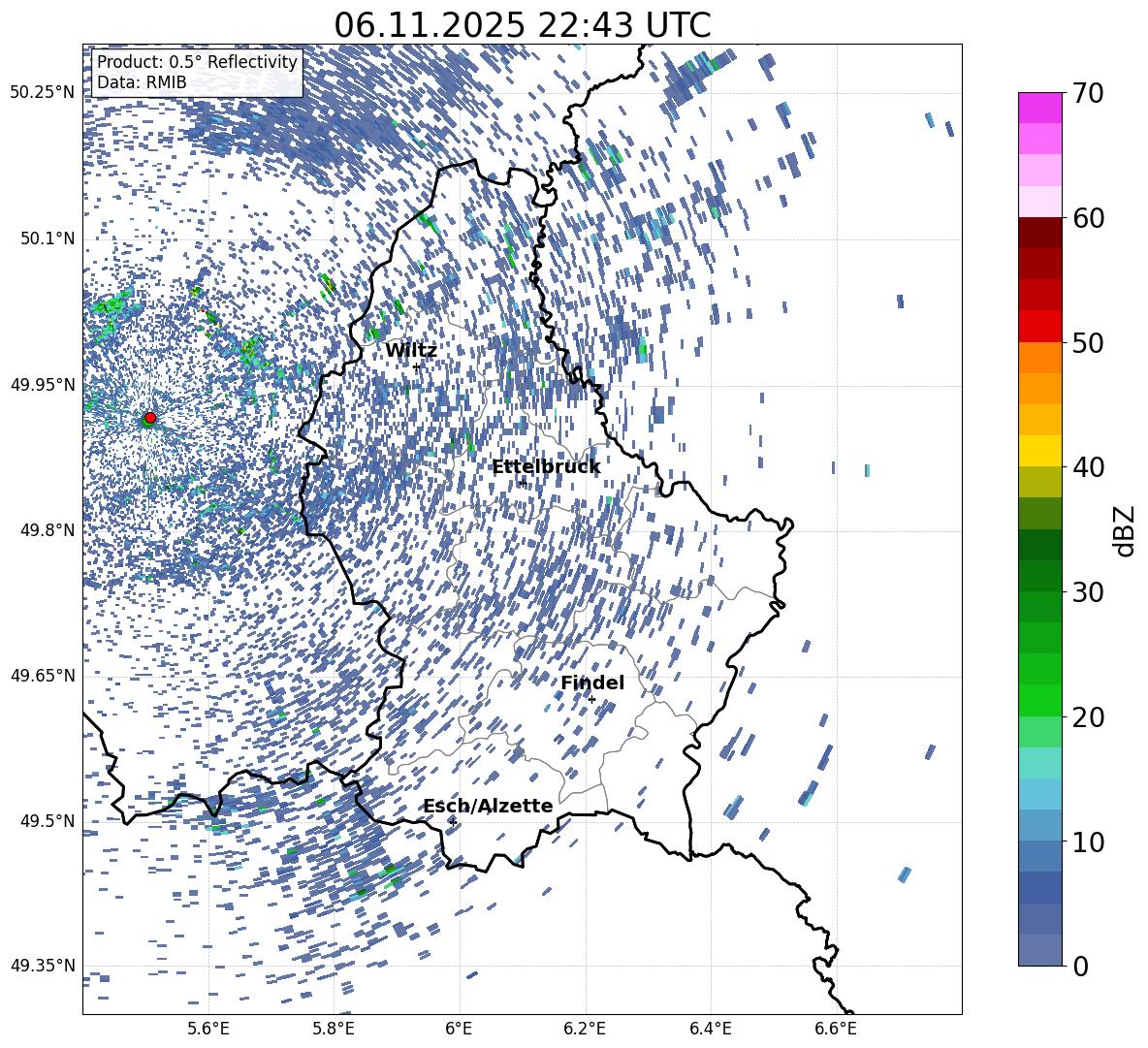Click the plus marker below Findel
This screenshot has width=1148, height=1048.
pyautogui.click(x=591, y=700)
